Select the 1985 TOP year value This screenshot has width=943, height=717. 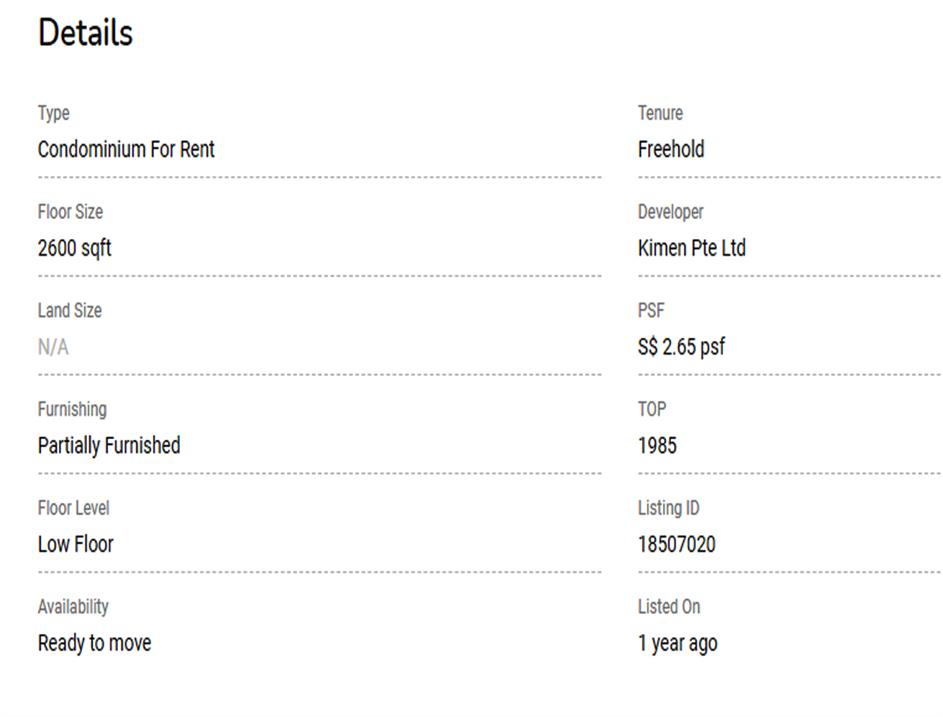pos(657,445)
